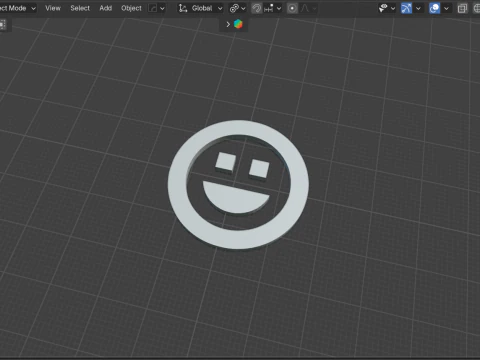Click the transform orientation axes icon
This screenshot has width=480, height=360.
click(x=182, y=8)
